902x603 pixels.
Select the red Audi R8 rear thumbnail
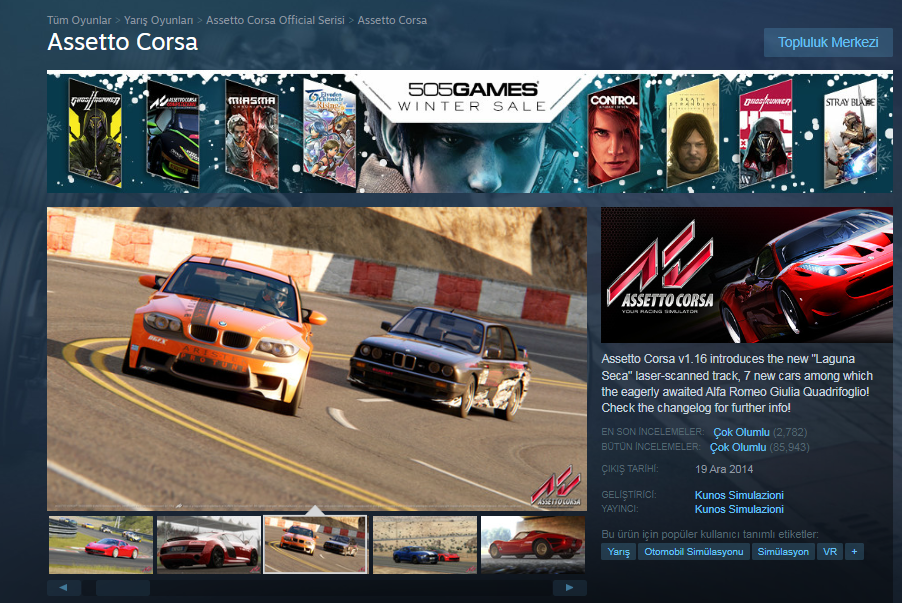[x=208, y=545]
